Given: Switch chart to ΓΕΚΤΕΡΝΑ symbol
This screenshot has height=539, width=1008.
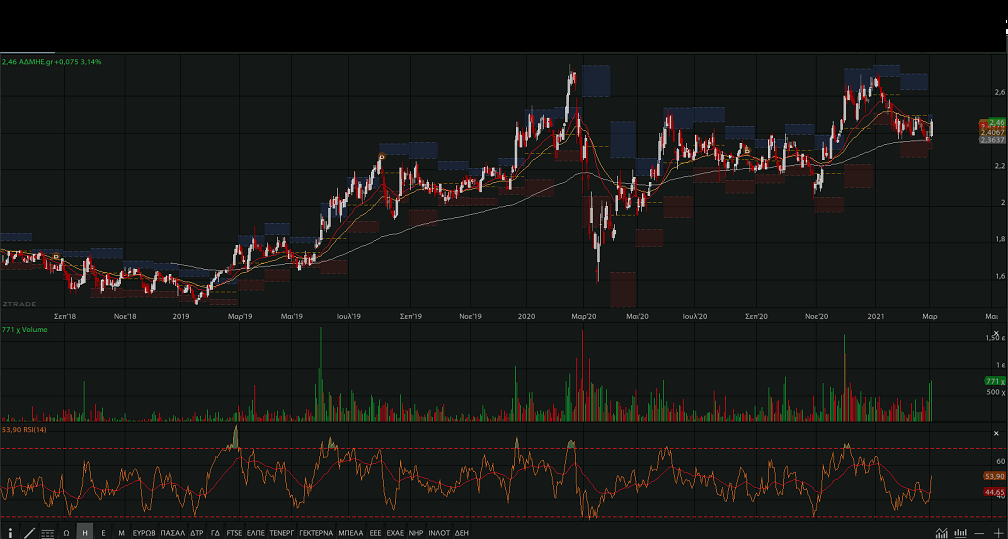Looking at the screenshot, I should (x=315, y=533).
